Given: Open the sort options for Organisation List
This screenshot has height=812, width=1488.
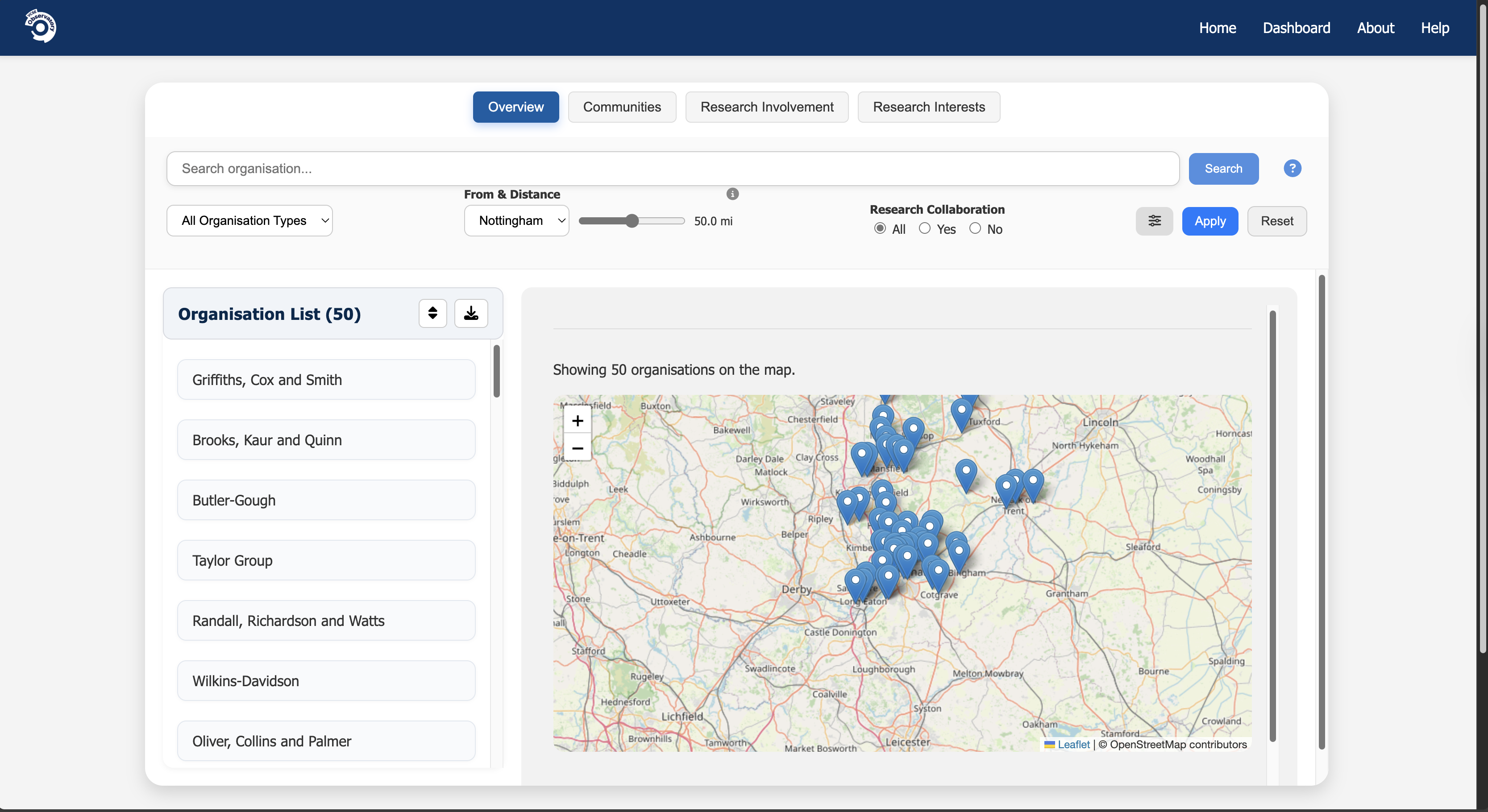Looking at the screenshot, I should [x=432, y=313].
